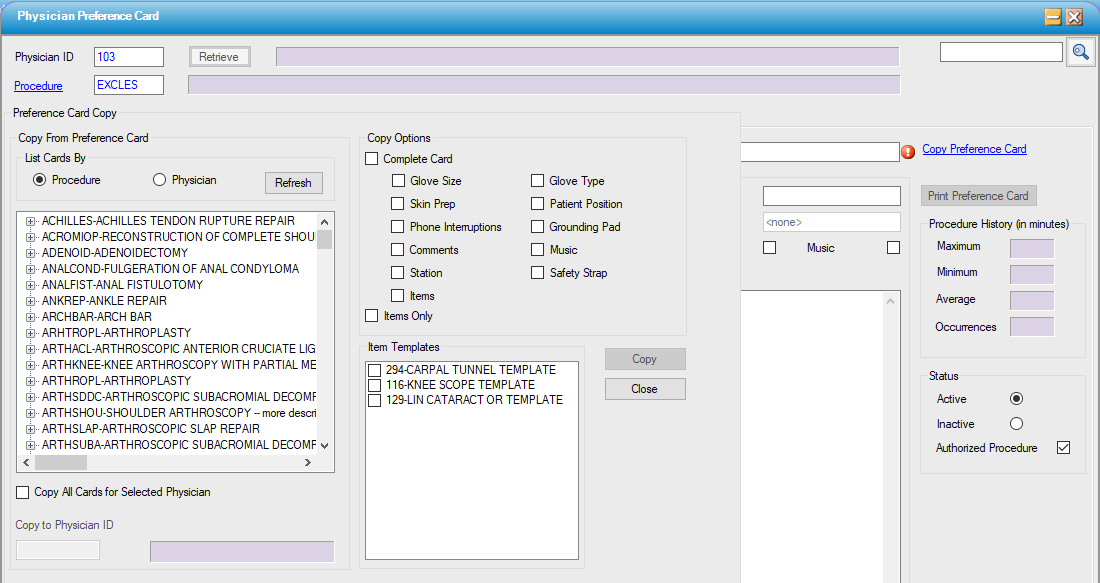1100x583 pixels.
Task: Click the Retrieve button
Action: point(219,57)
